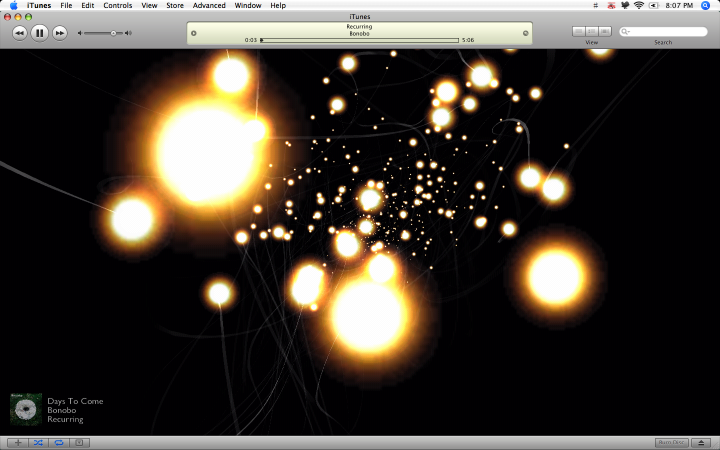This screenshot has width=720, height=450.
Task: Switch to Cover Flow view button
Action: (605, 31)
